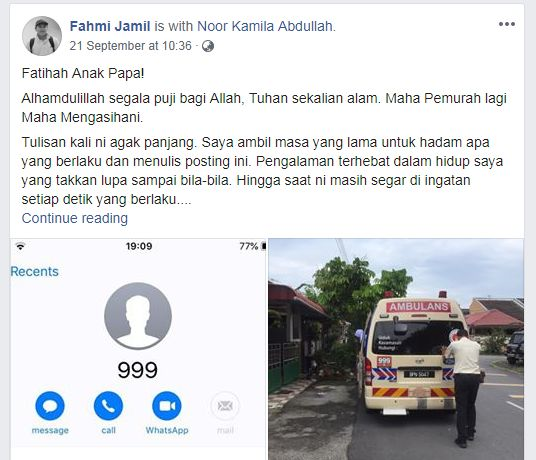Tap the greyed-out mail icon
This screenshot has width=536, height=460.
[225, 406]
